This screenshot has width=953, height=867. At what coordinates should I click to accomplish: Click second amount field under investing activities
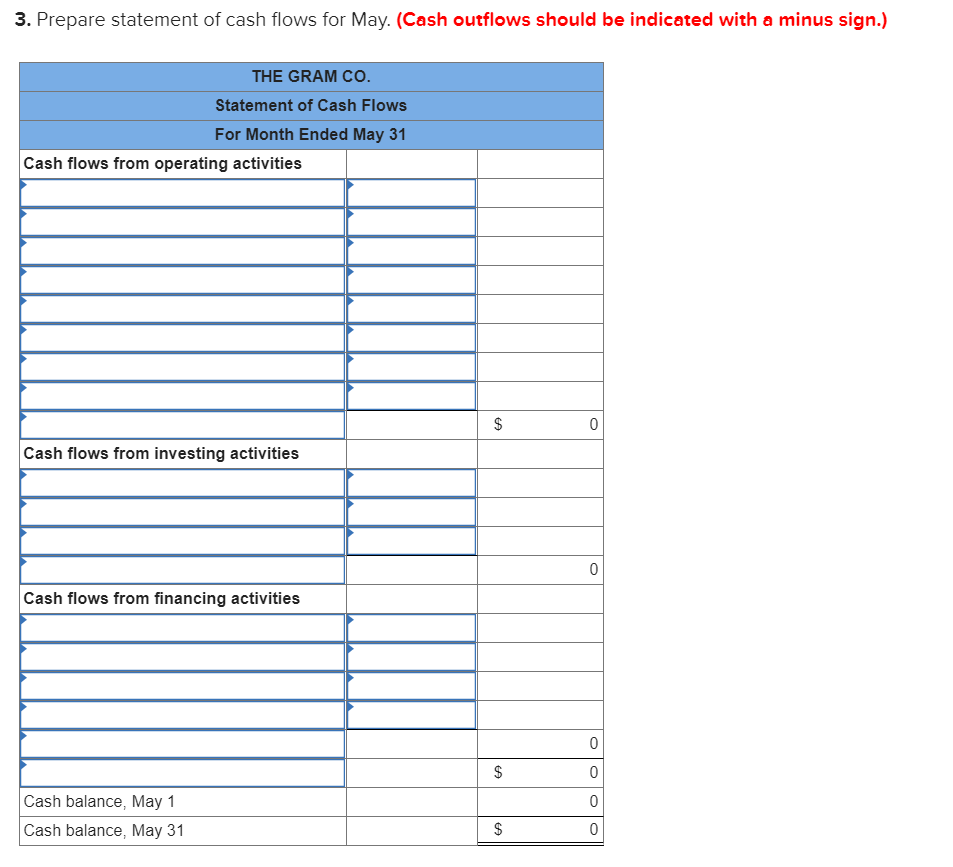[411, 512]
